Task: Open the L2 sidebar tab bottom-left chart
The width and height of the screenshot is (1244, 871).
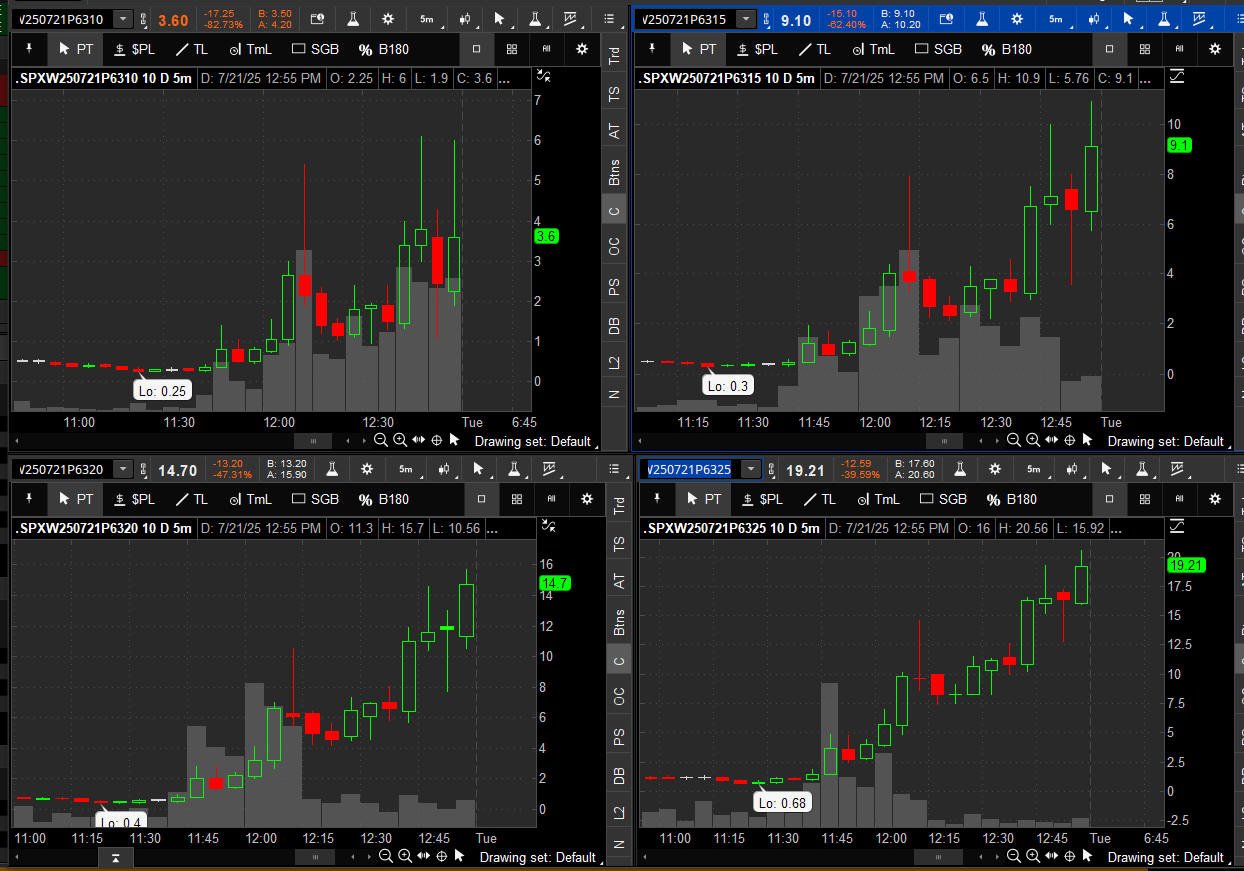Action: tap(619, 813)
